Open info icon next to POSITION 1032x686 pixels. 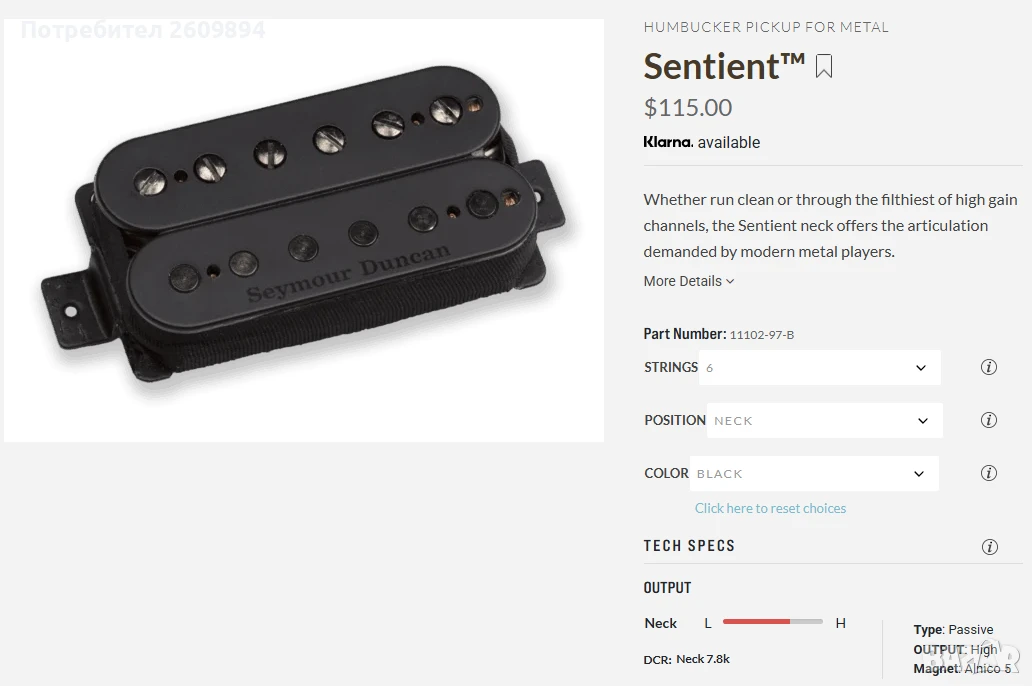pyautogui.click(x=989, y=420)
